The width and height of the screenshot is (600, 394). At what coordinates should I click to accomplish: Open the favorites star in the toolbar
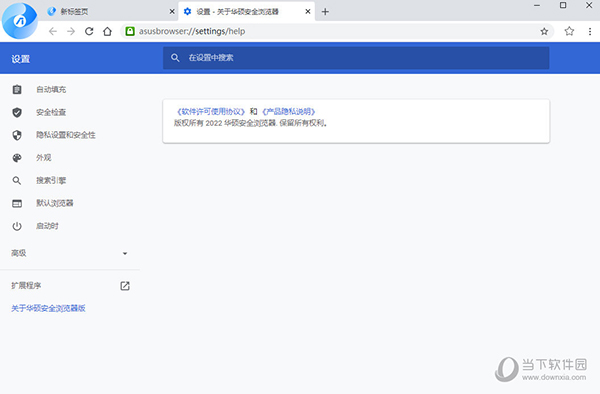click(569, 31)
